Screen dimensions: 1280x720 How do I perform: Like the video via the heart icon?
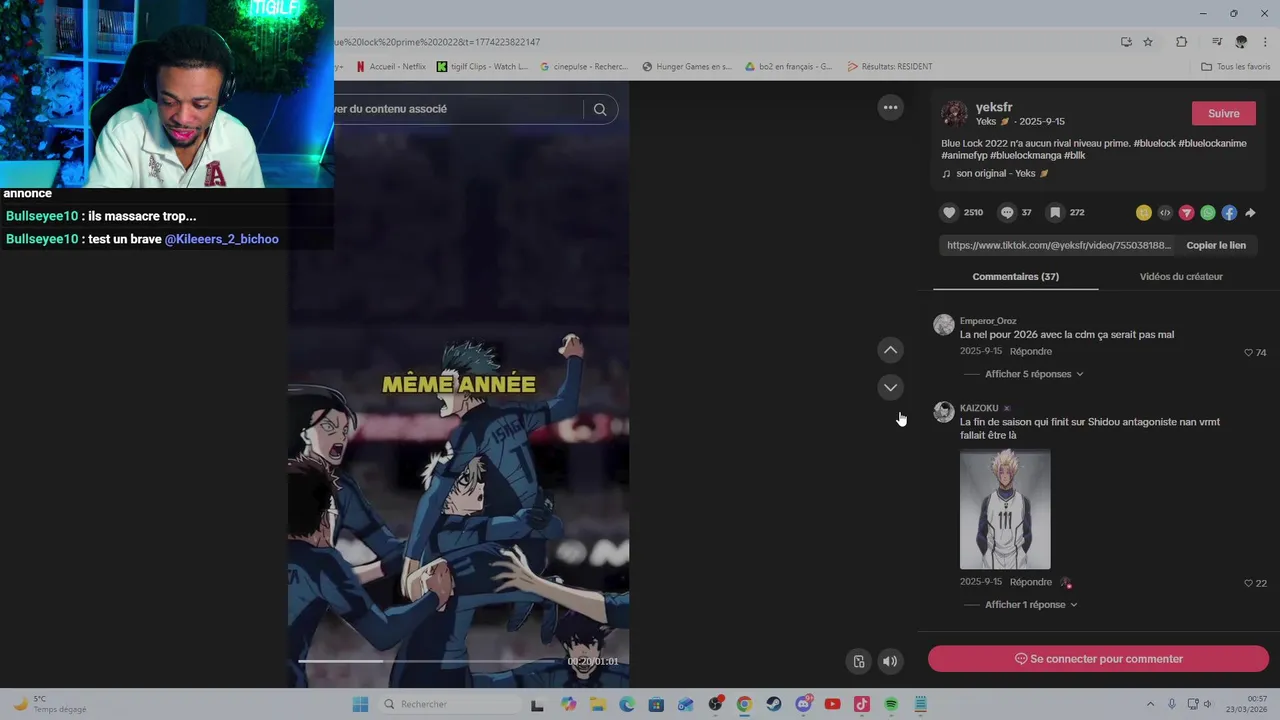949,212
